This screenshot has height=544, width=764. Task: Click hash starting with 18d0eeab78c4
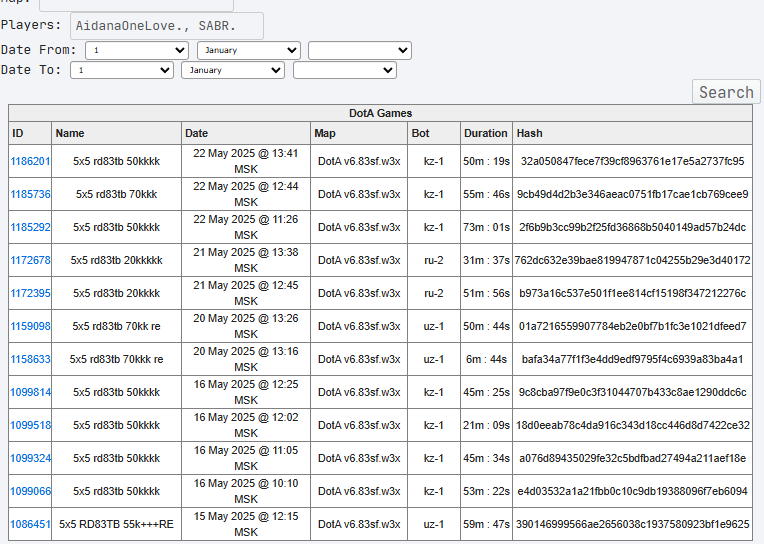click(x=632, y=425)
